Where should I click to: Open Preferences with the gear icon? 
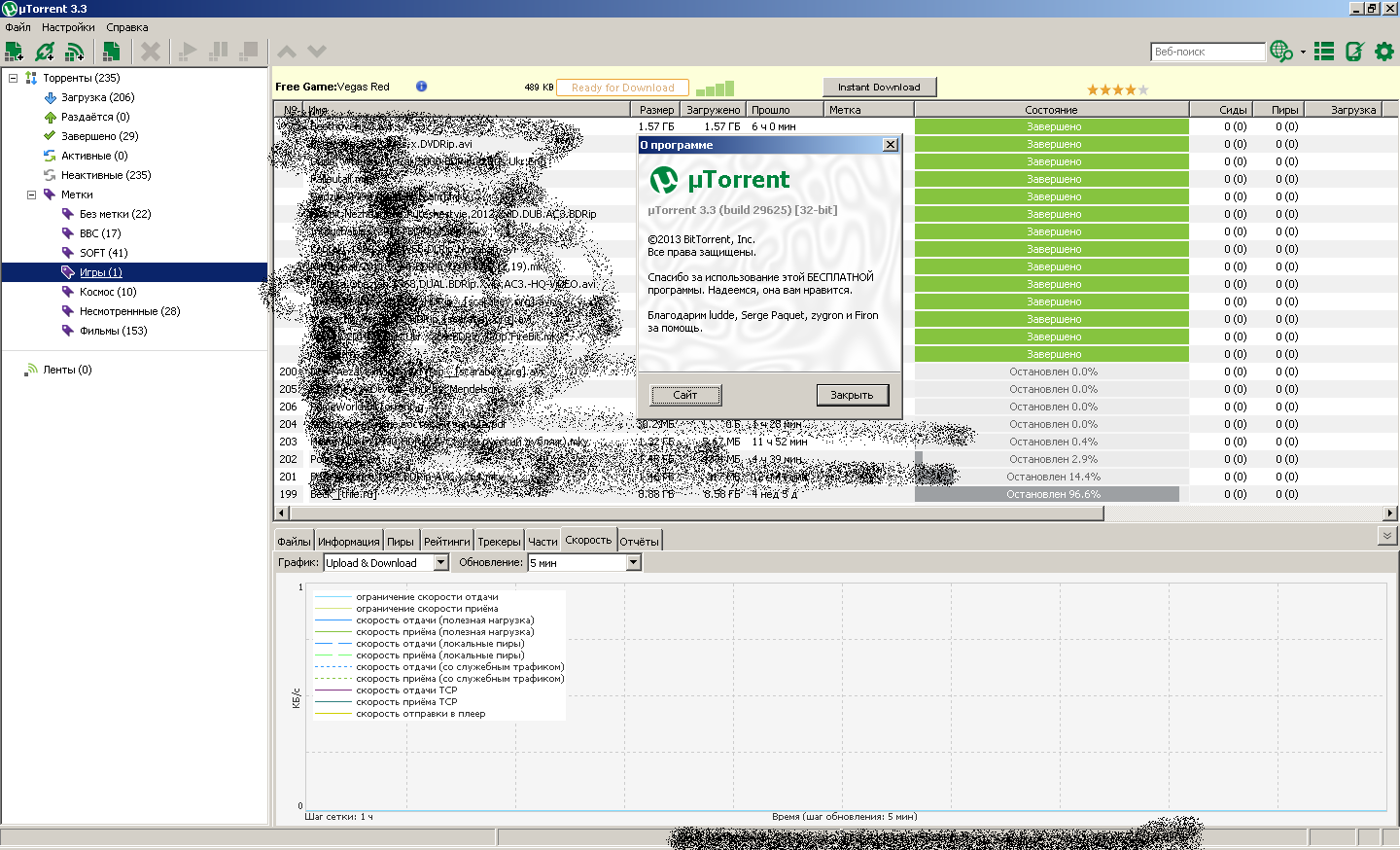1384,52
